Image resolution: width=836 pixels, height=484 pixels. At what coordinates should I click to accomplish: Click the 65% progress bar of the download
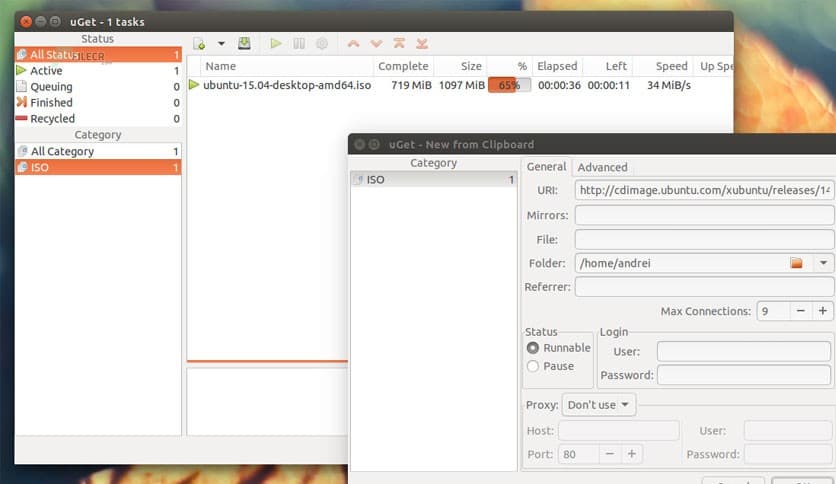509,85
